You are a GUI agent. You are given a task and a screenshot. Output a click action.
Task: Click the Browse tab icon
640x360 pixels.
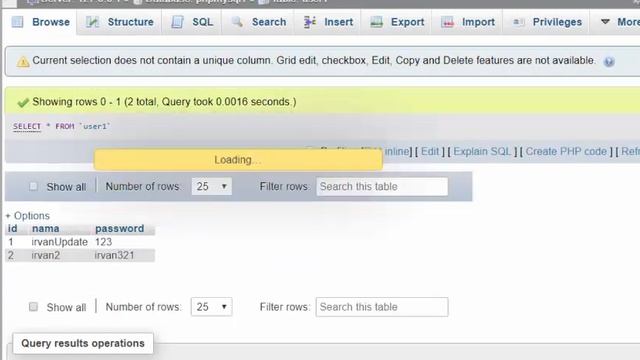18,22
